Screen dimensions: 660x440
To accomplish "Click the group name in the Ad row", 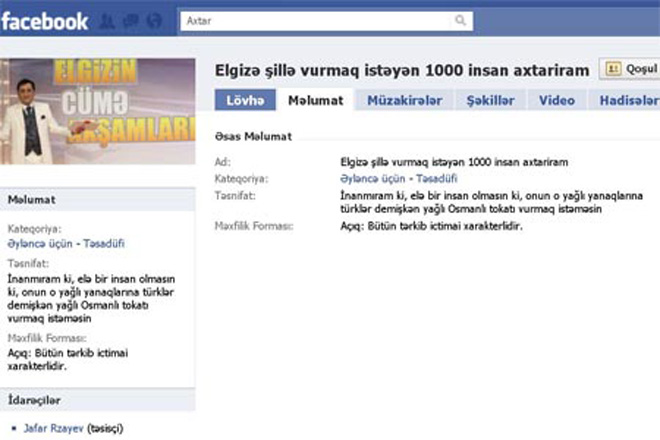I will click(454, 162).
